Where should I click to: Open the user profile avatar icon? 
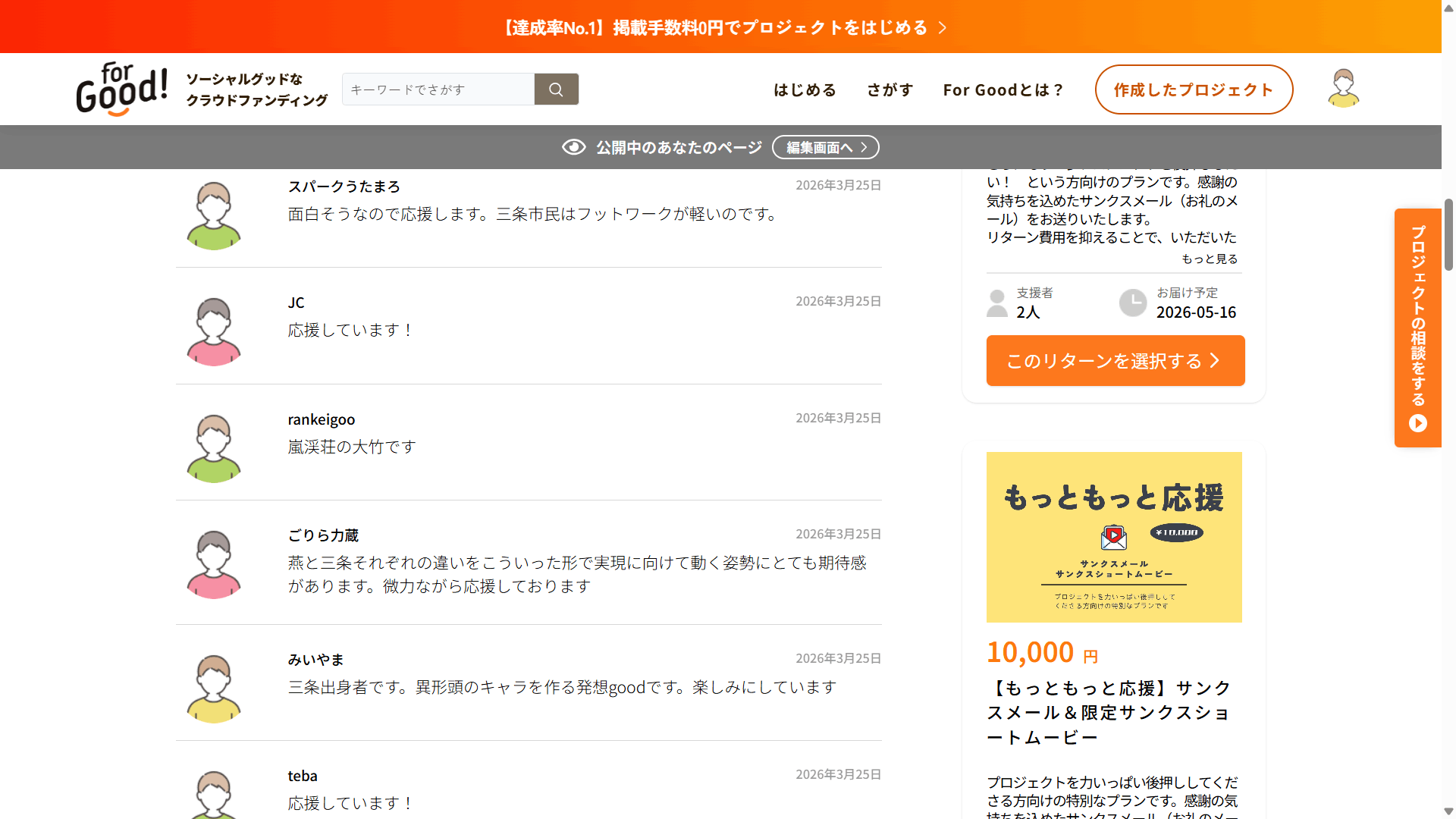pyautogui.click(x=1343, y=89)
